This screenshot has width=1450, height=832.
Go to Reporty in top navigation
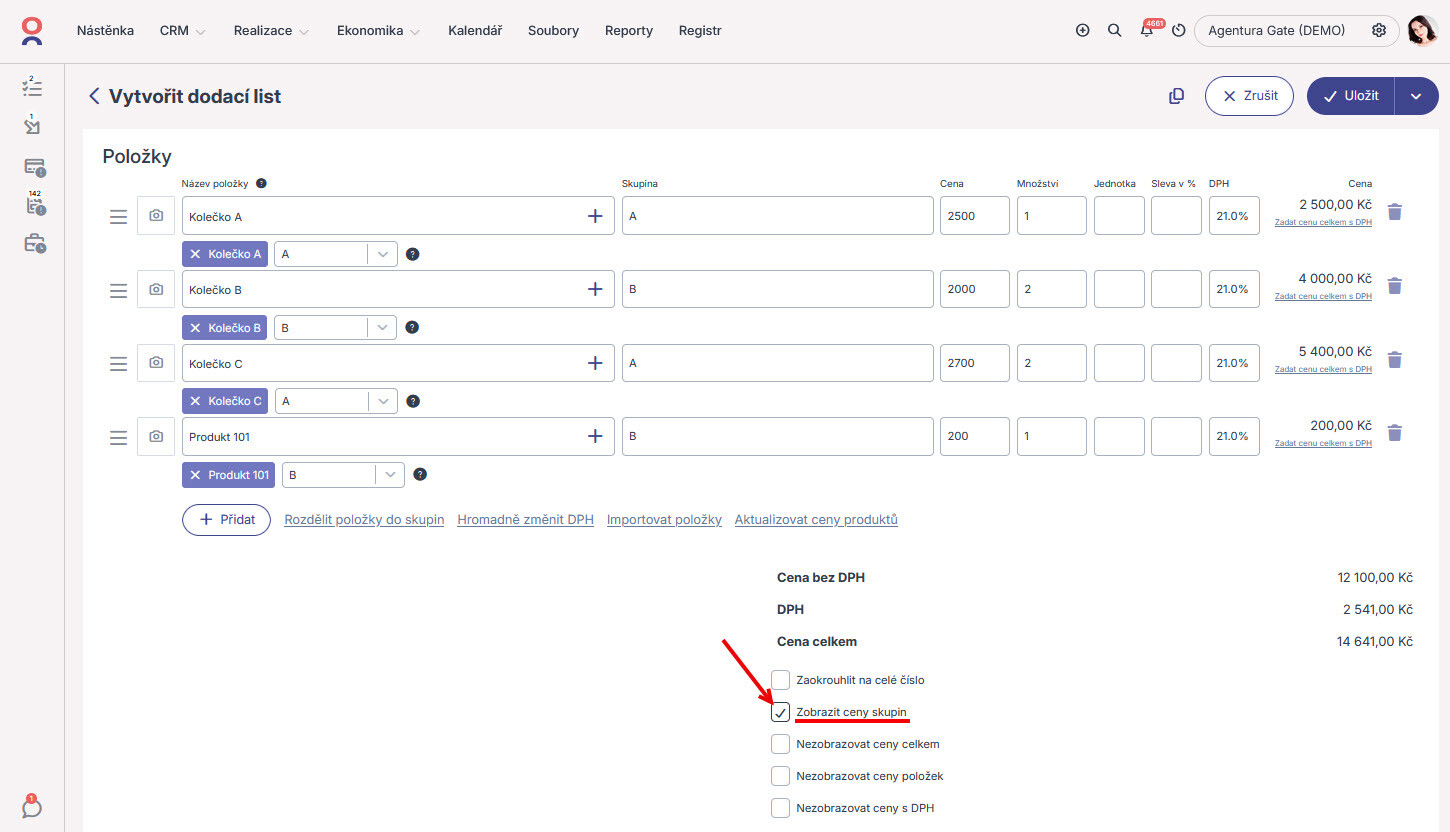coord(629,31)
